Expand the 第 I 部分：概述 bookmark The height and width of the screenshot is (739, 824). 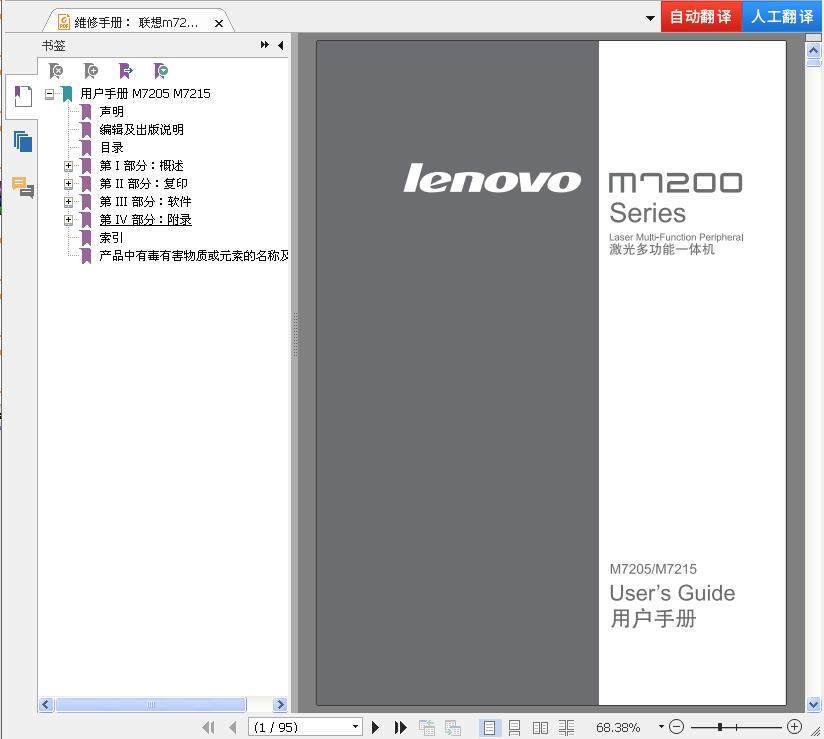[68, 166]
